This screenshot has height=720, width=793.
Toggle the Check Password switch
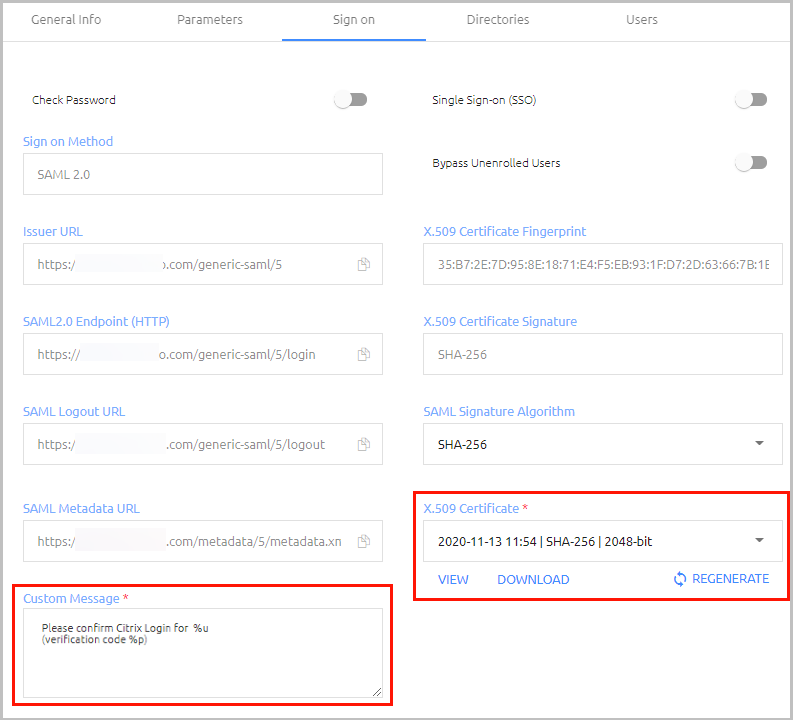click(350, 100)
